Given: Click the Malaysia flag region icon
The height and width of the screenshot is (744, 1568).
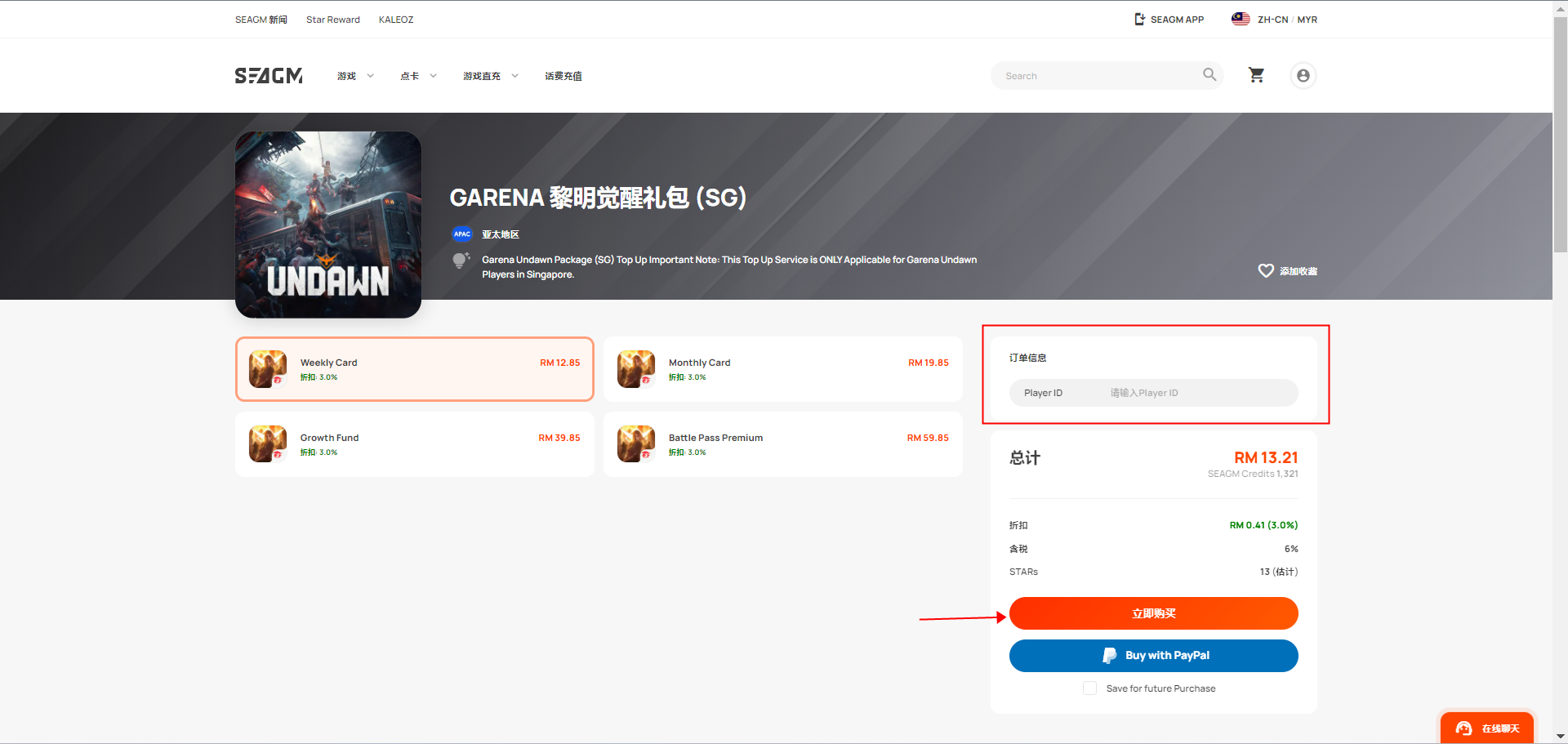Looking at the screenshot, I should click(1241, 19).
